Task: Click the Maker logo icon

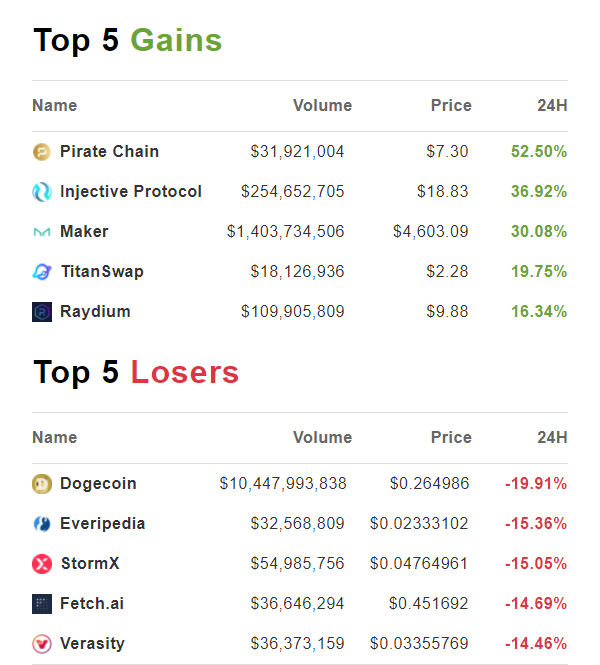Action: click(42, 232)
